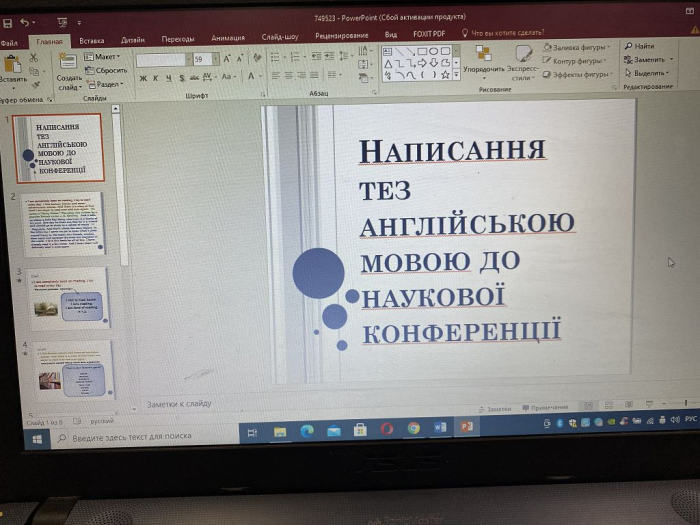Open Google Chrome from the taskbar
The width and height of the screenshot is (700, 525).
413,429
